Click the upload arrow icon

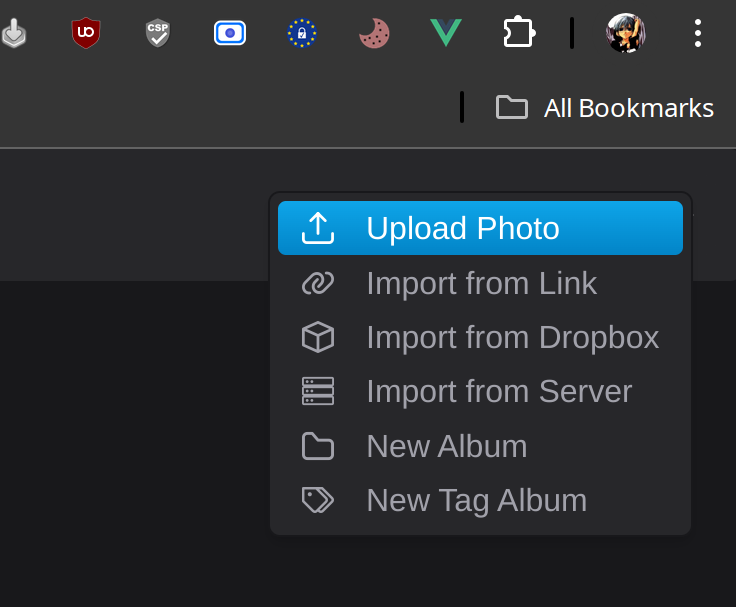pyautogui.click(x=318, y=228)
